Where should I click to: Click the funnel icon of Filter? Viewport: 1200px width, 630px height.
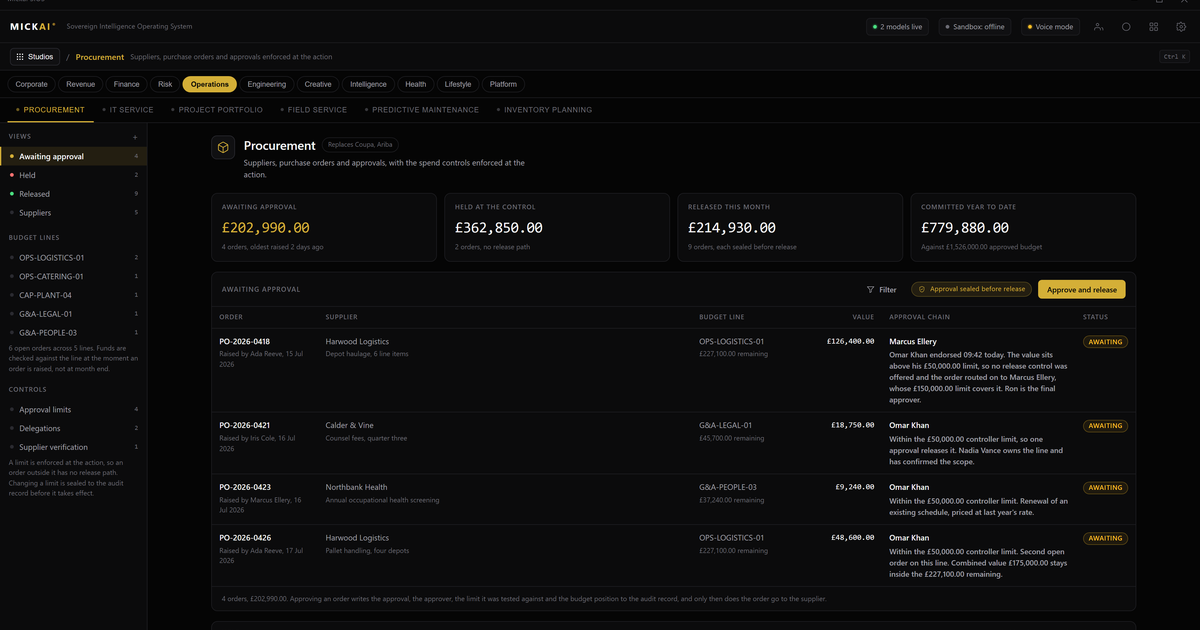click(871, 289)
